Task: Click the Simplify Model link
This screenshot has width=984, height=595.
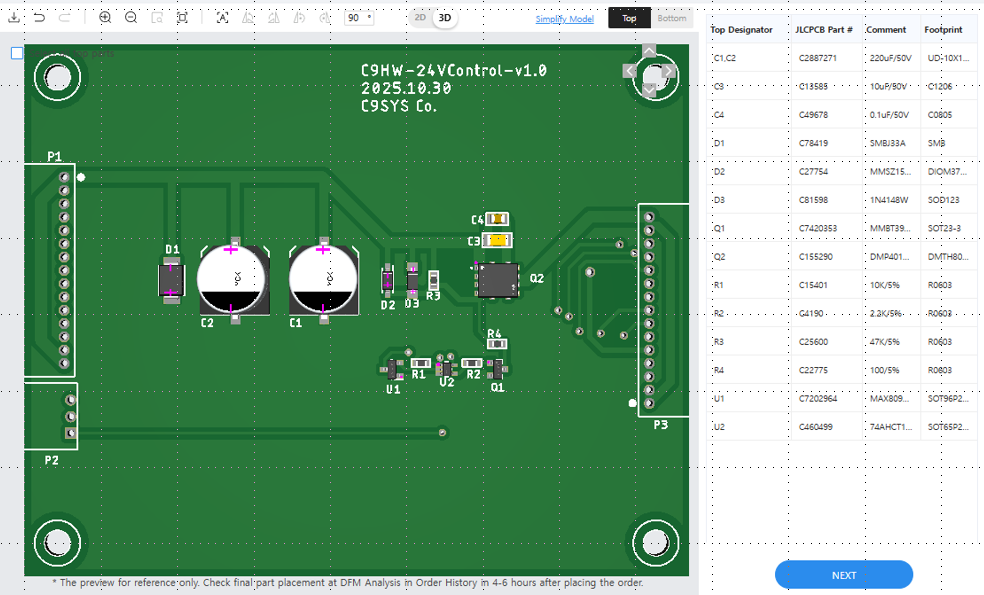Action: (x=564, y=19)
